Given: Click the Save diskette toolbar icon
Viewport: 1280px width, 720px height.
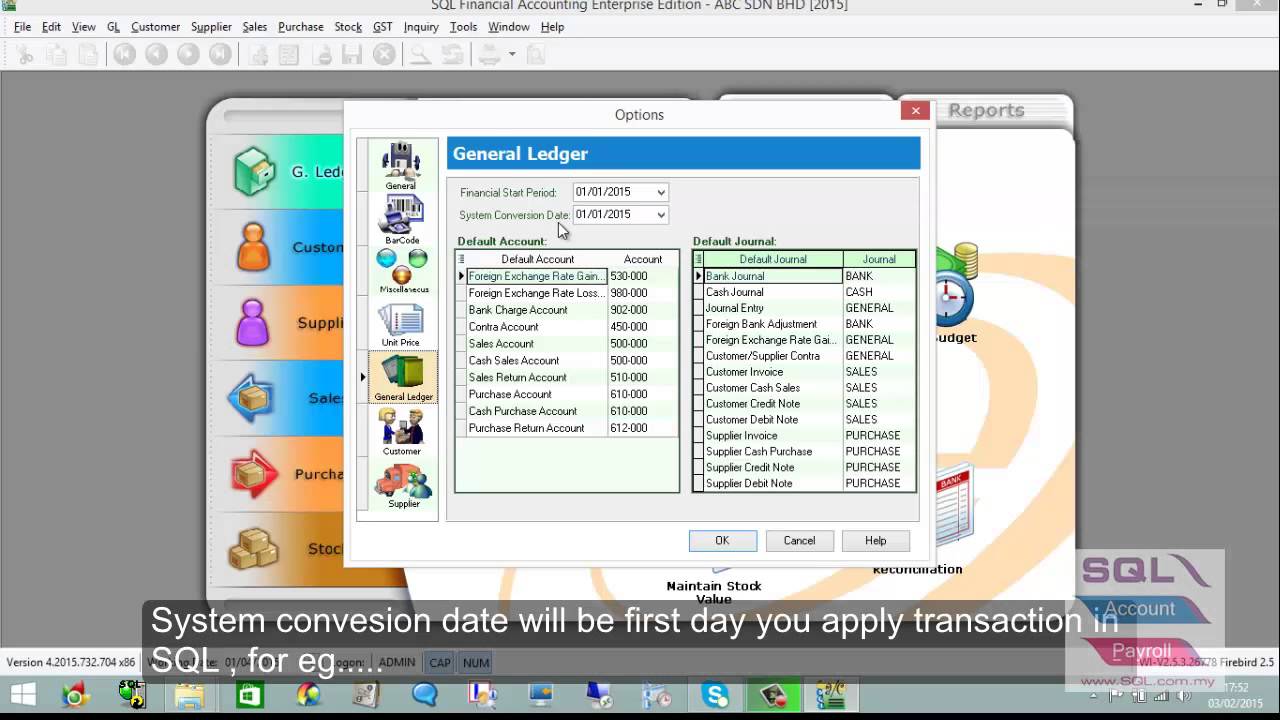Looking at the screenshot, I should point(352,55).
